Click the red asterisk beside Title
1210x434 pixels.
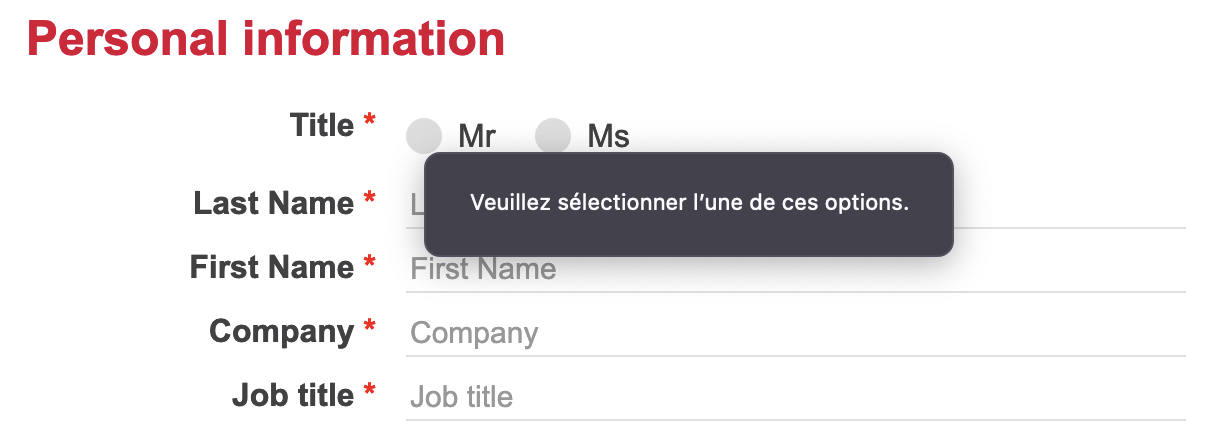click(x=370, y=123)
